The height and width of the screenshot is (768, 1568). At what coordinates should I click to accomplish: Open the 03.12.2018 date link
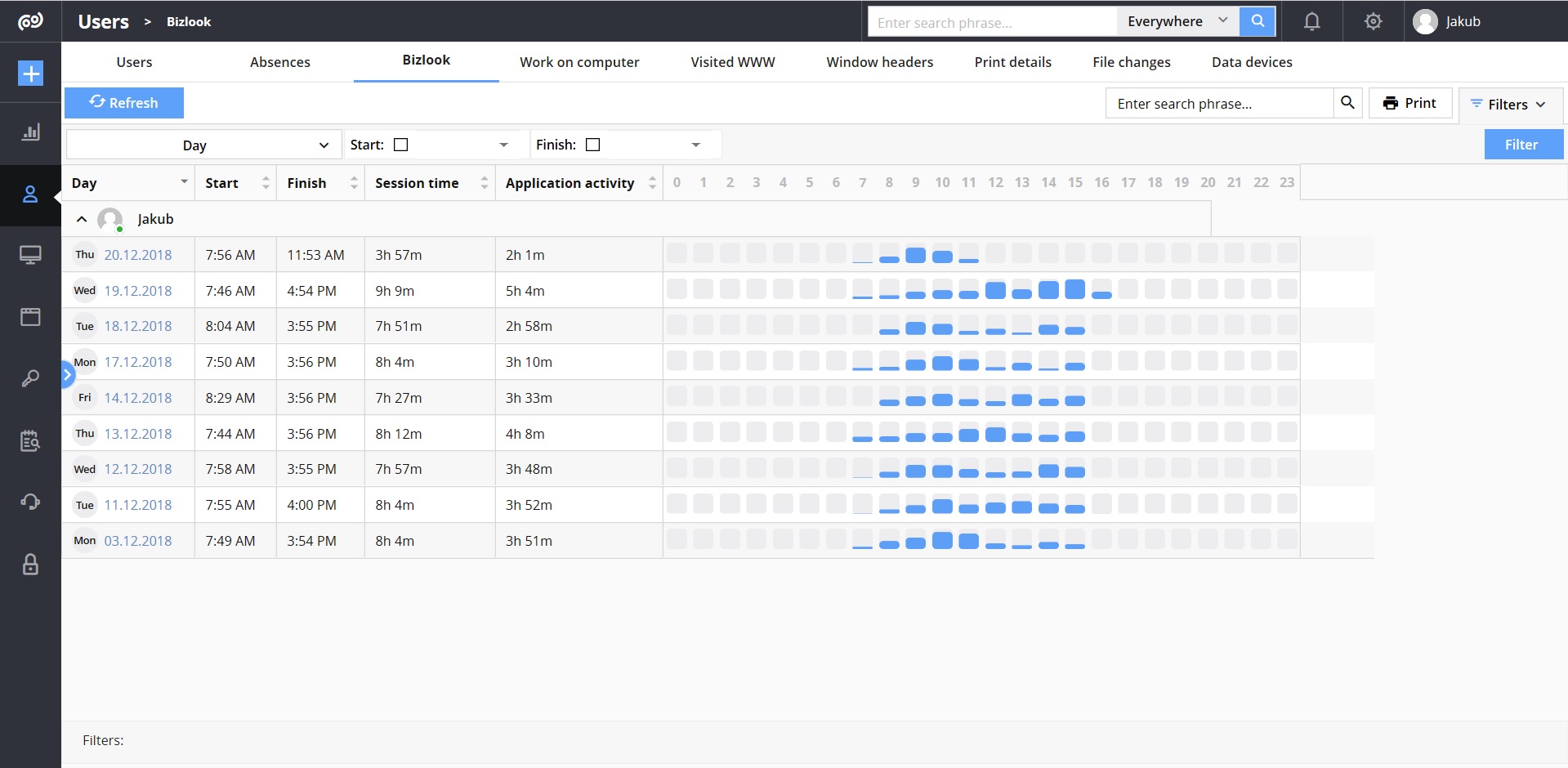(x=138, y=541)
